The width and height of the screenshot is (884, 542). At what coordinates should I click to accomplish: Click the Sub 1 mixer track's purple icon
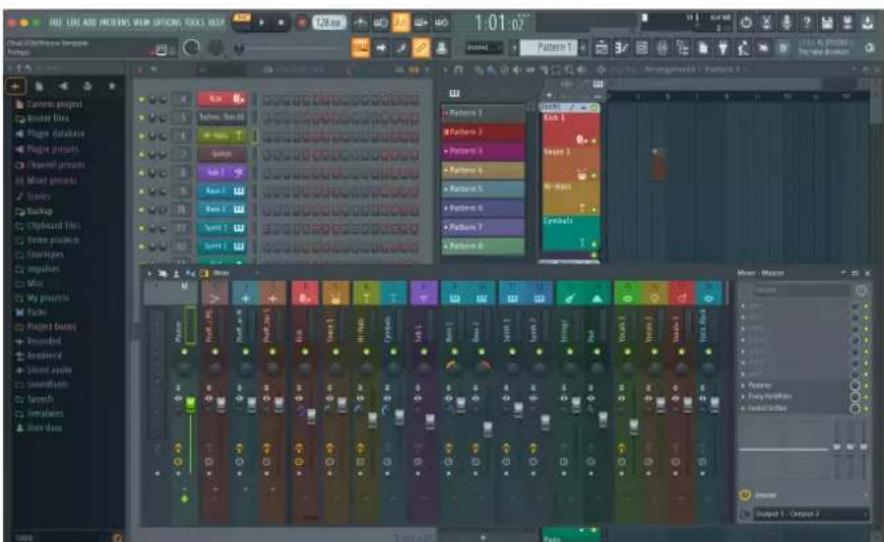(x=424, y=294)
